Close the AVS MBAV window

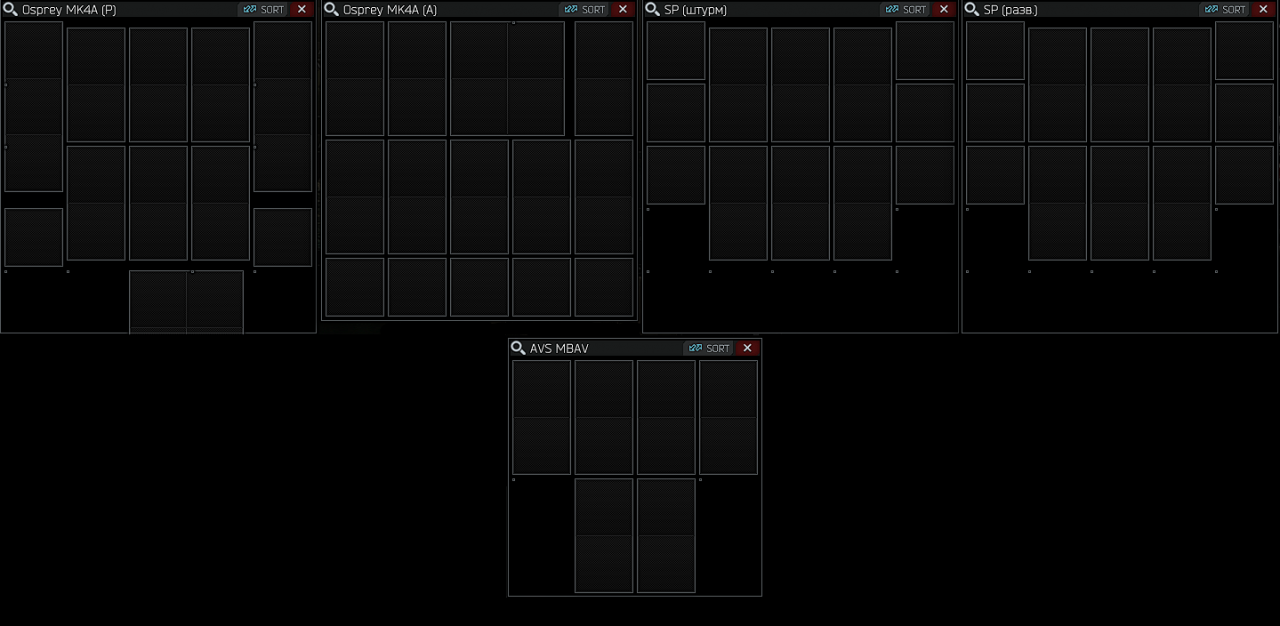[747, 348]
